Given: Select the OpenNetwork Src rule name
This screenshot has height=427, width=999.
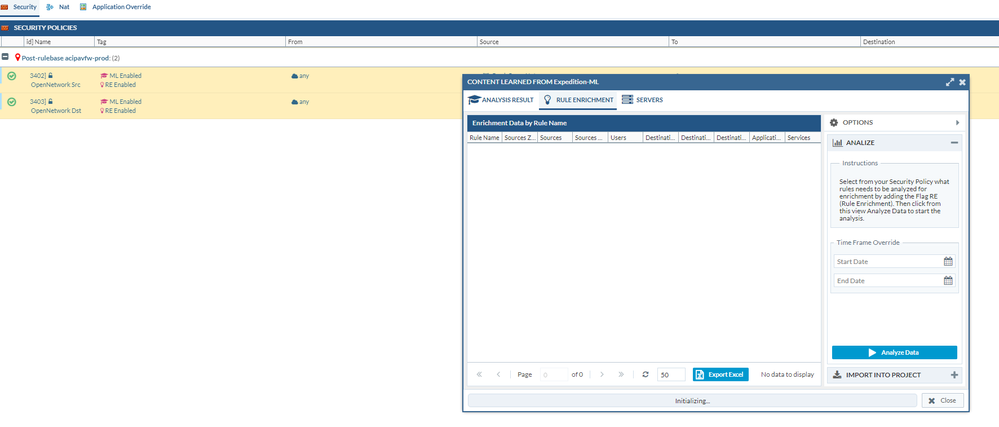Looking at the screenshot, I should [55, 84].
